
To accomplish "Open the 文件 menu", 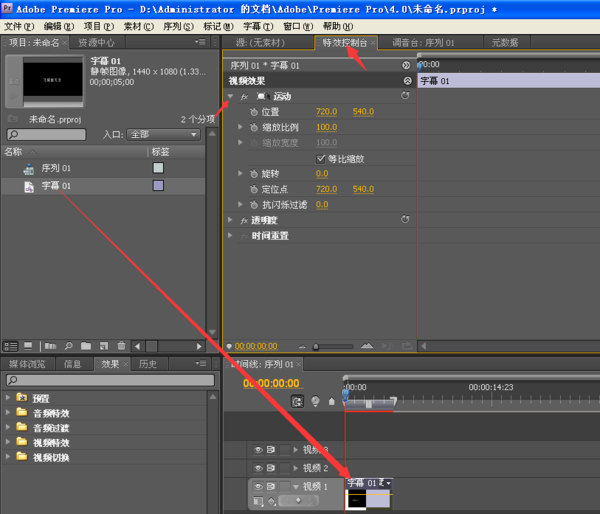I will [x=19, y=26].
